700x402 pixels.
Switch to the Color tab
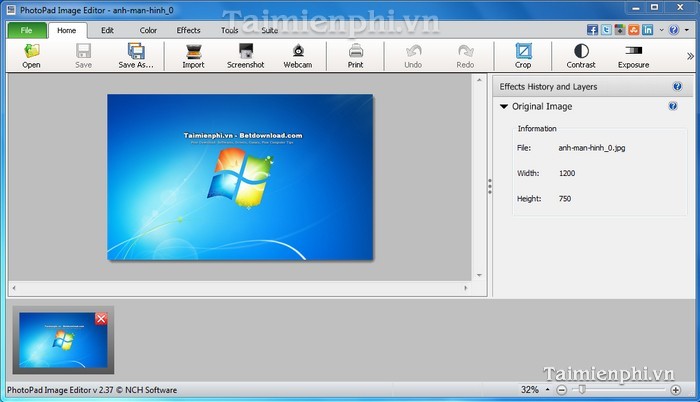pos(148,30)
